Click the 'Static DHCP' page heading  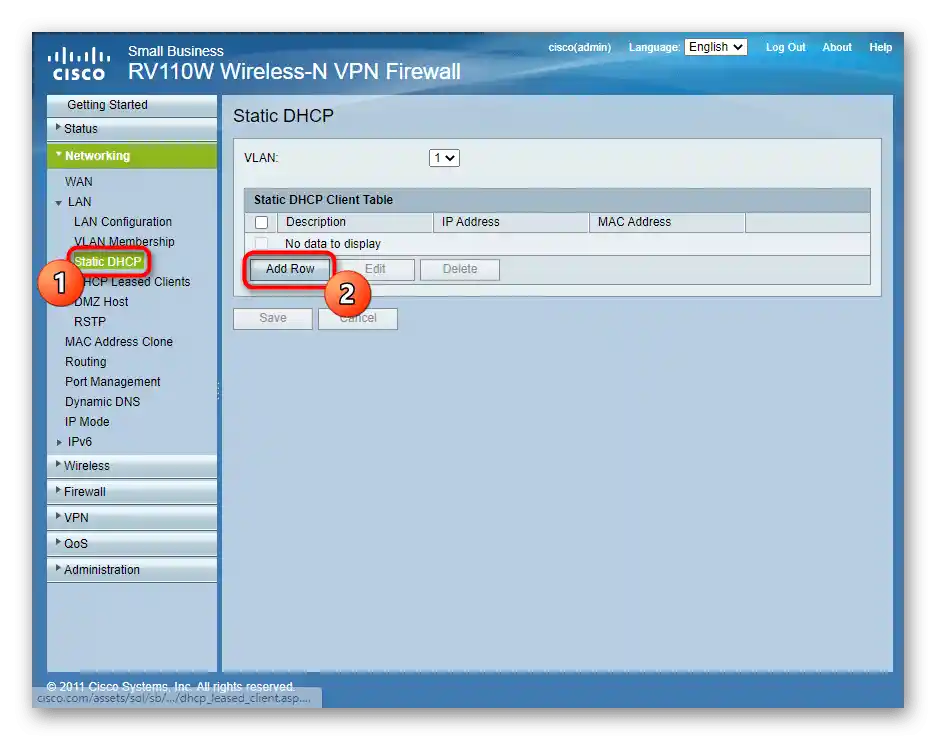coord(283,116)
